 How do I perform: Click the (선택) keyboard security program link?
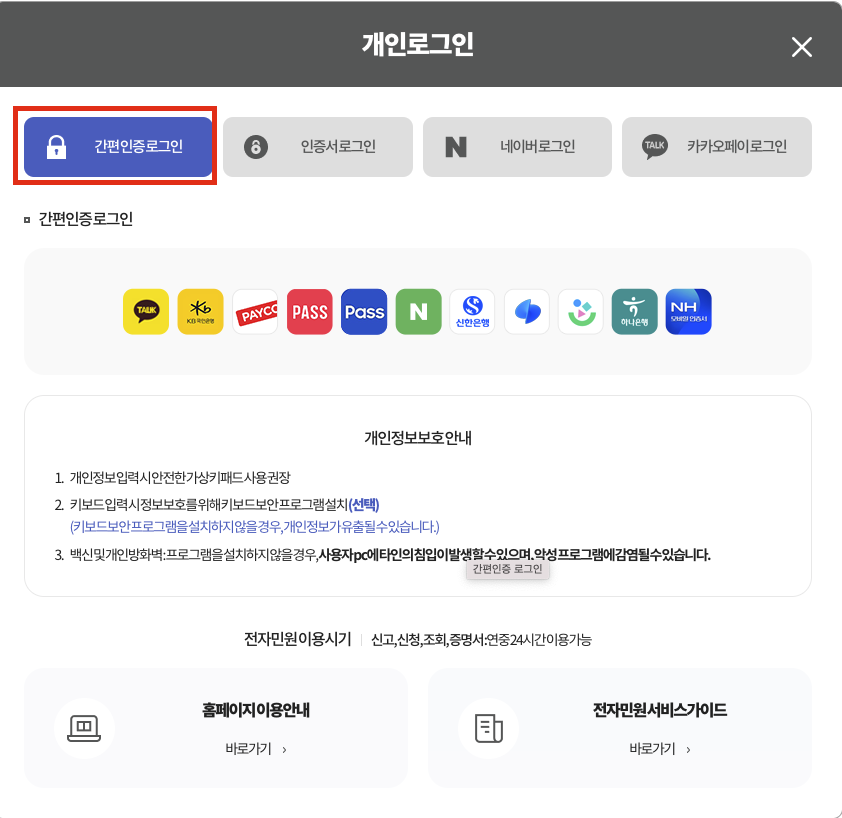[363, 506]
